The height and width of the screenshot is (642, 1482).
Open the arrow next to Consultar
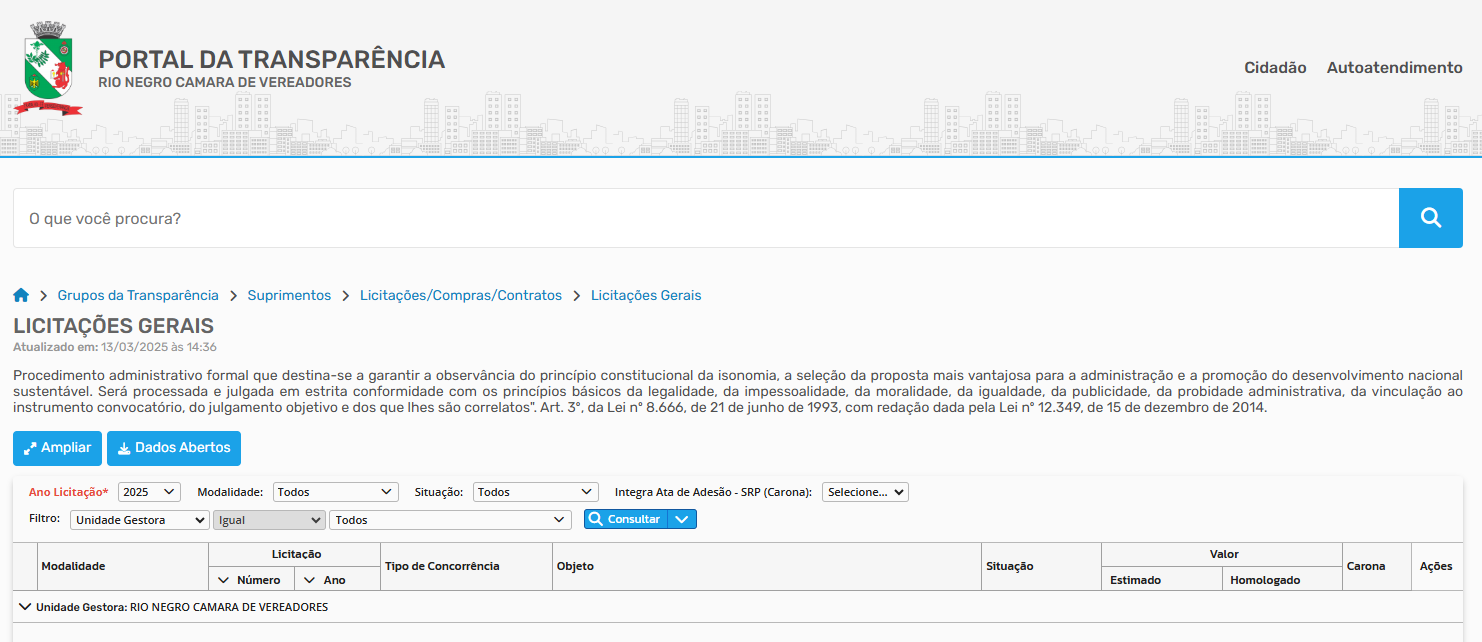point(681,519)
